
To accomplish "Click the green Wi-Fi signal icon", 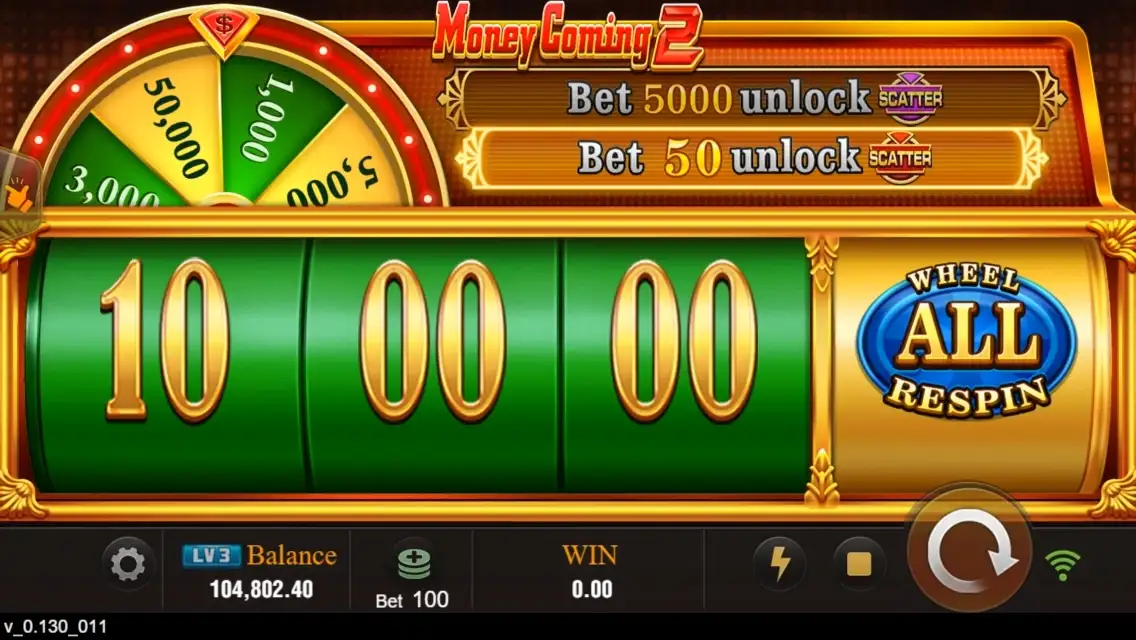I will pyautogui.click(x=1063, y=564).
